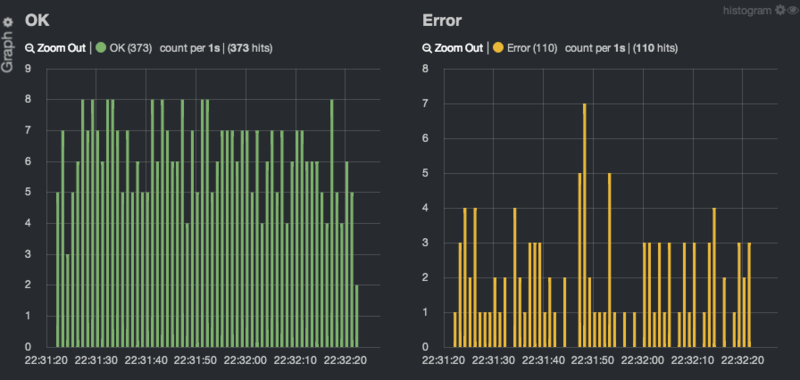Click 22:32:20 label on Error chart axis
800x380 pixels.
tap(742, 360)
